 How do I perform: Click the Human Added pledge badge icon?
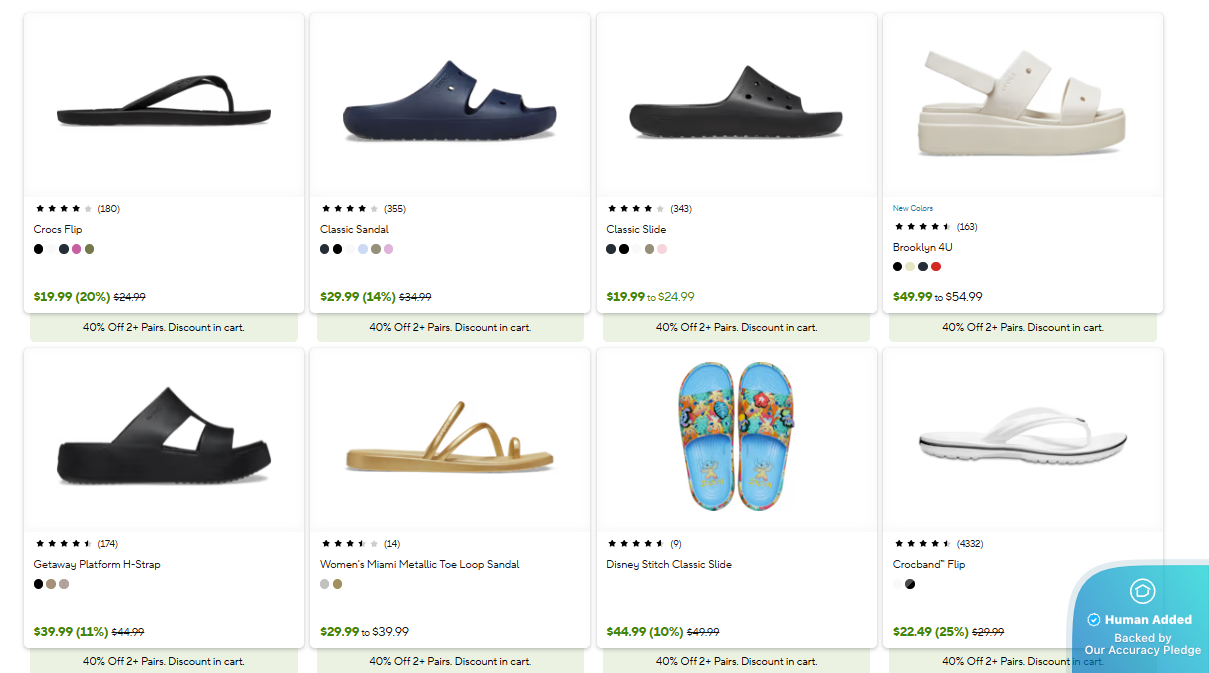point(1141,592)
